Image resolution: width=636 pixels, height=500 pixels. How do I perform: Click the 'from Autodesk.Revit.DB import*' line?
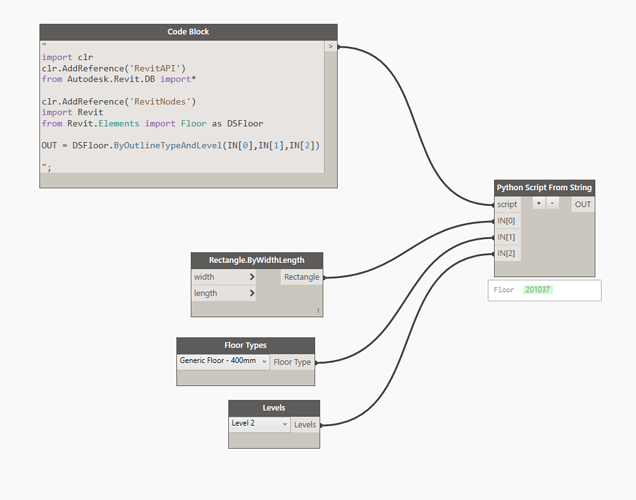[x=118, y=79]
